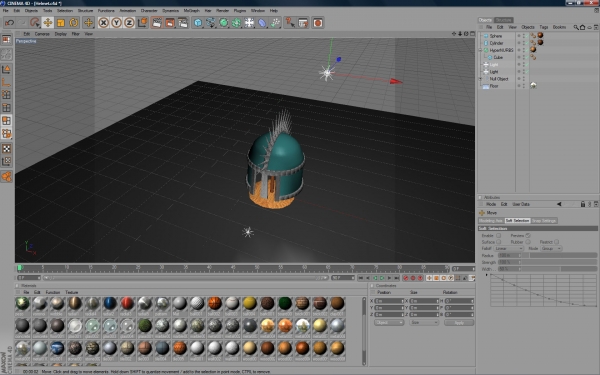
Task: Toggle the Restrict checkbox
Action: (x=556, y=242)
